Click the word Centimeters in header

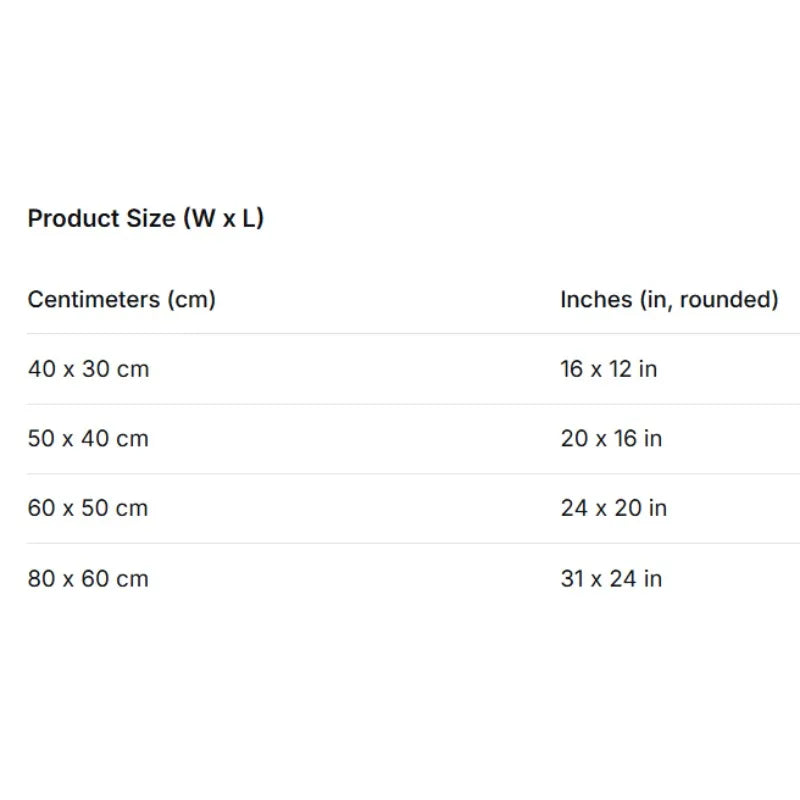[x=93, y=299]
